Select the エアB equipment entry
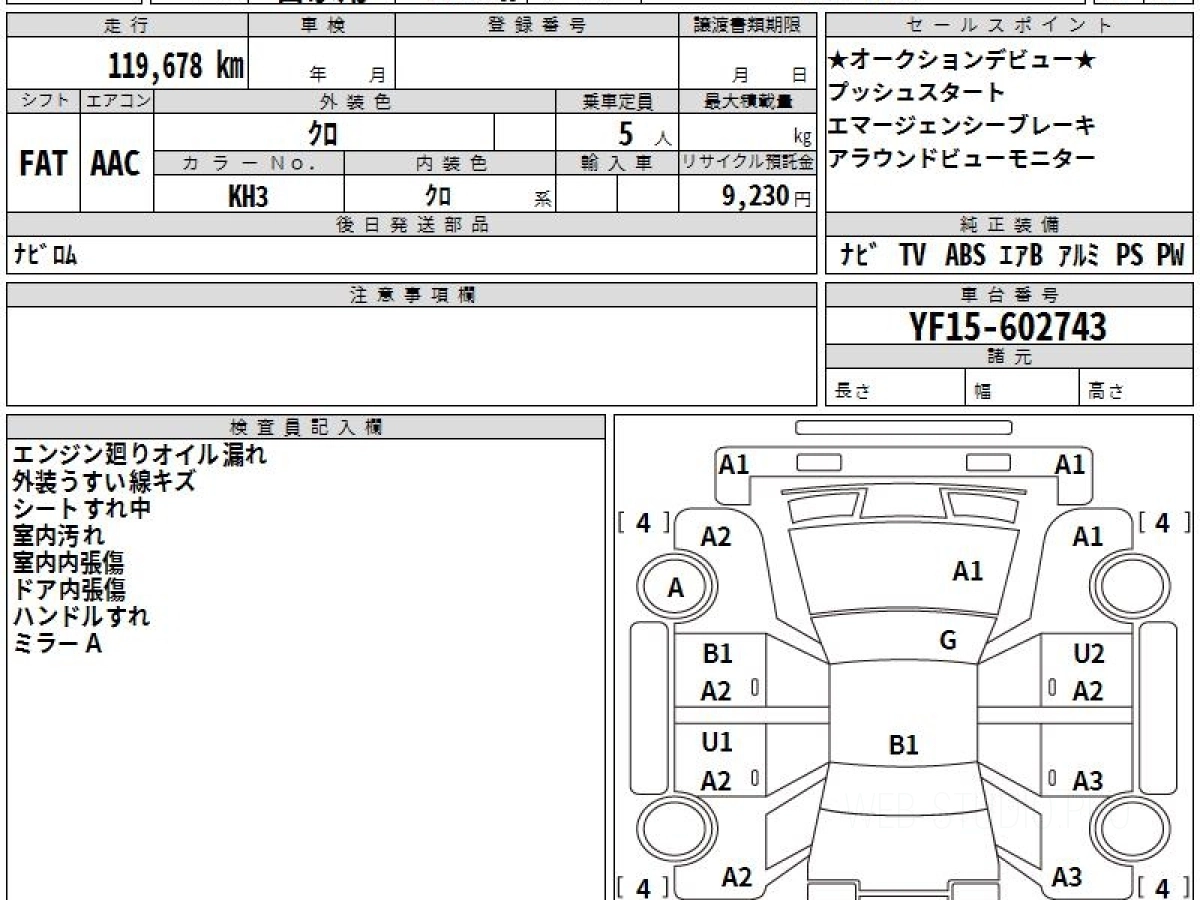 (x=1020, y=256)
